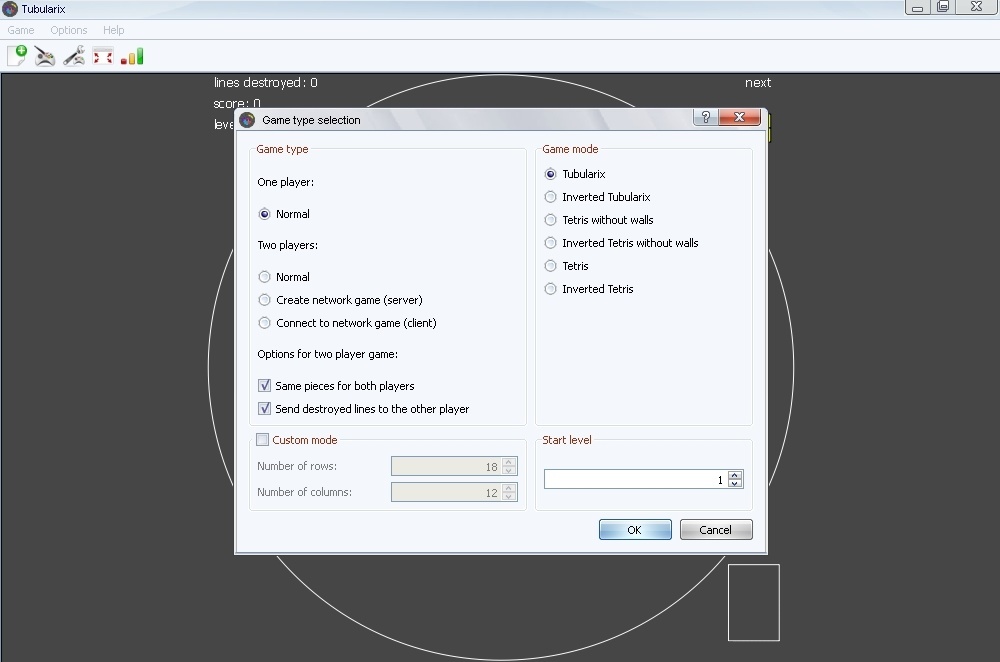Click the 'Game type' group title

282,149
